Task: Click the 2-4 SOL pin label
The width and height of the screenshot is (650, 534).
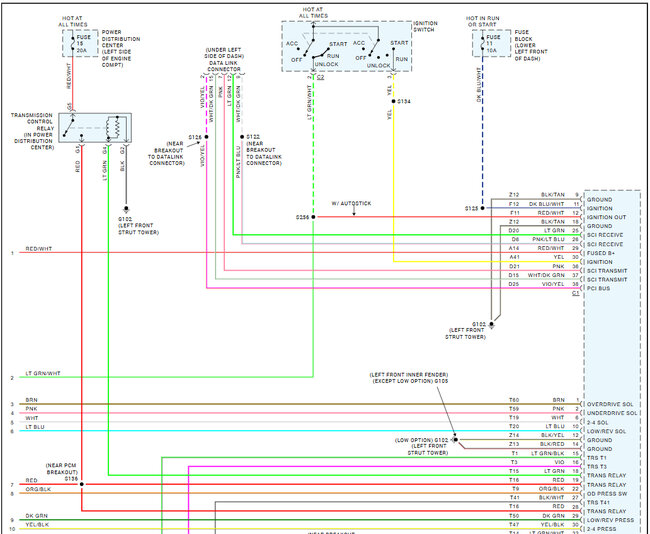Action: (597, 422)
